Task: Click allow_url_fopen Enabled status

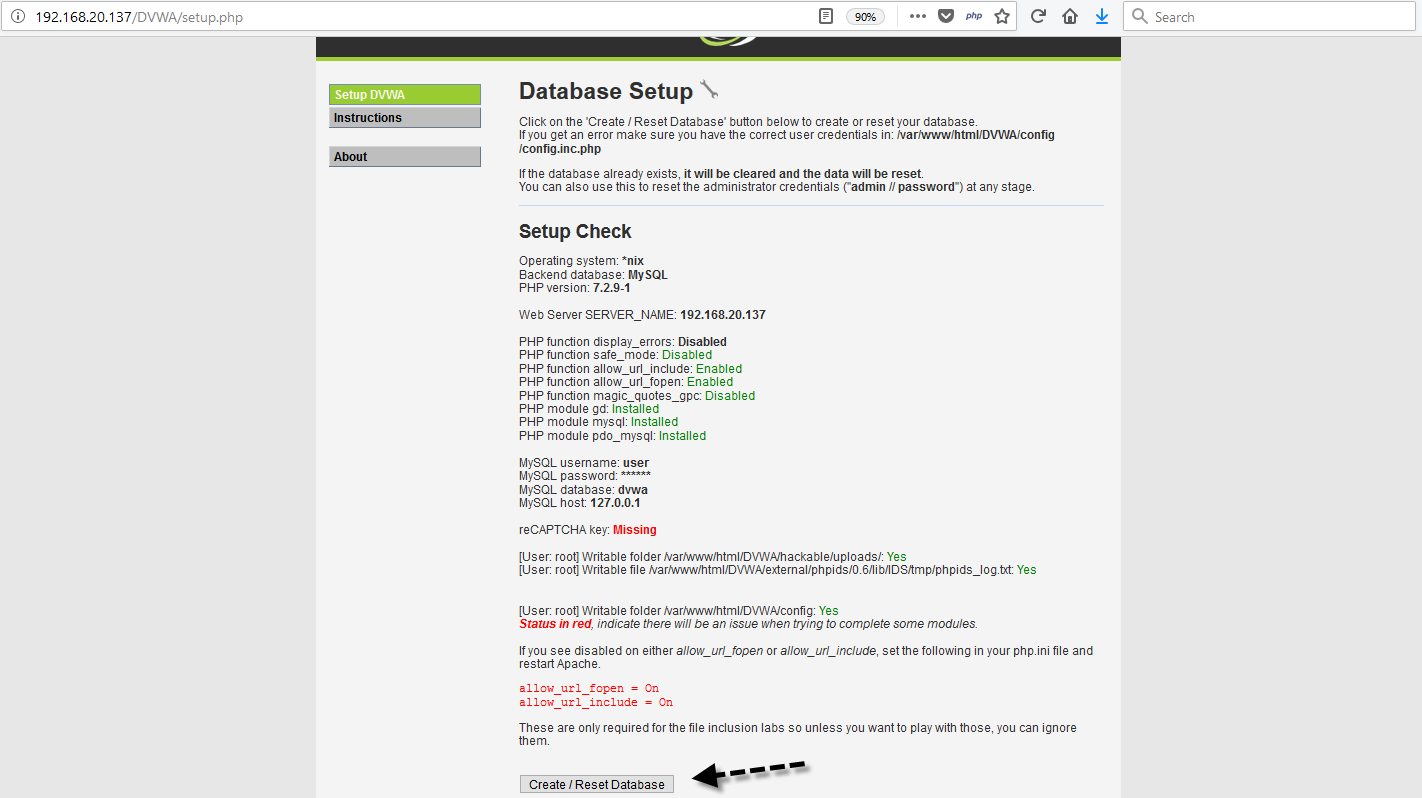Action: (710, 382)
